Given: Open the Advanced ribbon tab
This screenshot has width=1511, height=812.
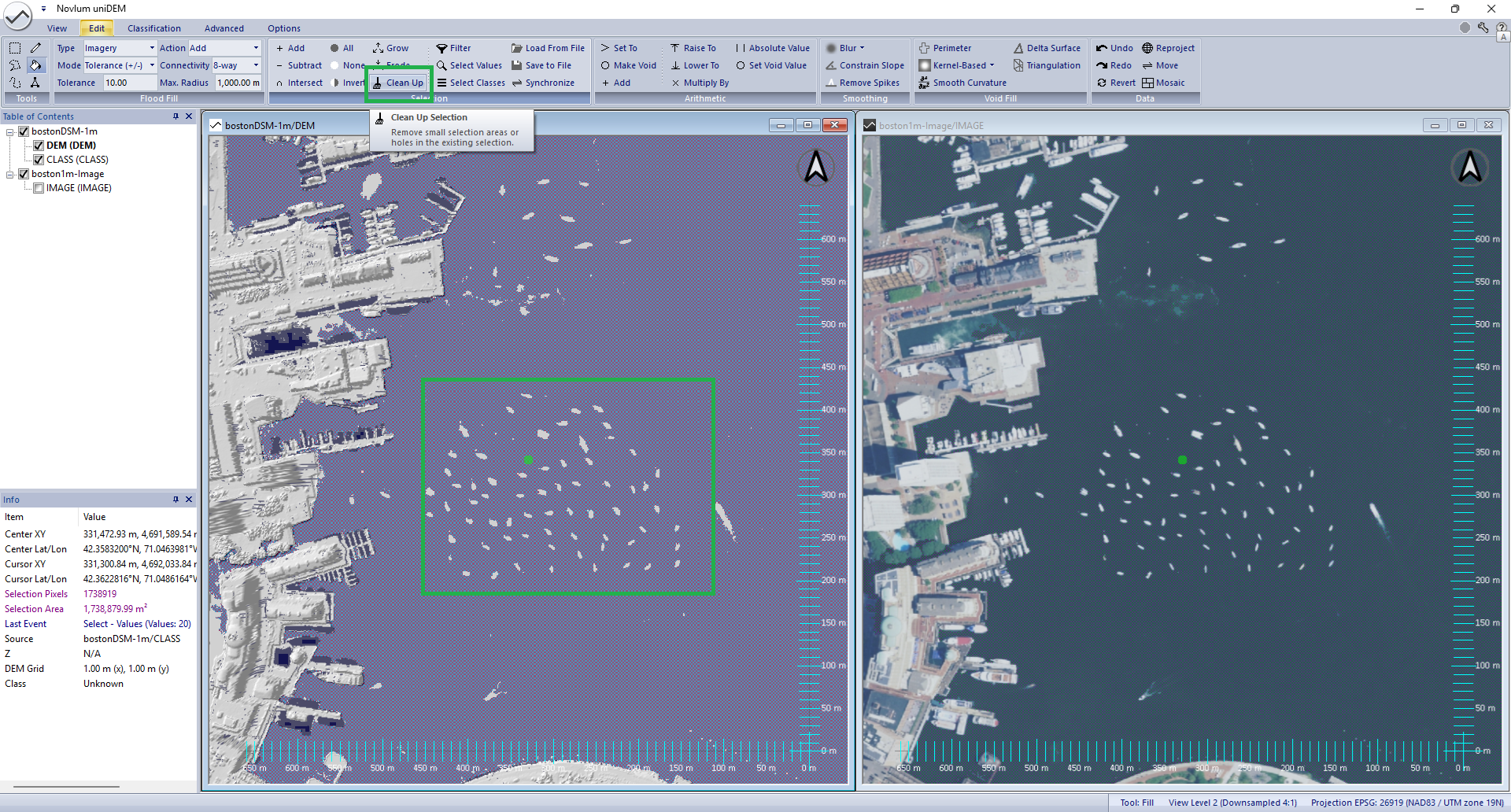Looking at the screenshot, I should [x=224, y=28].
